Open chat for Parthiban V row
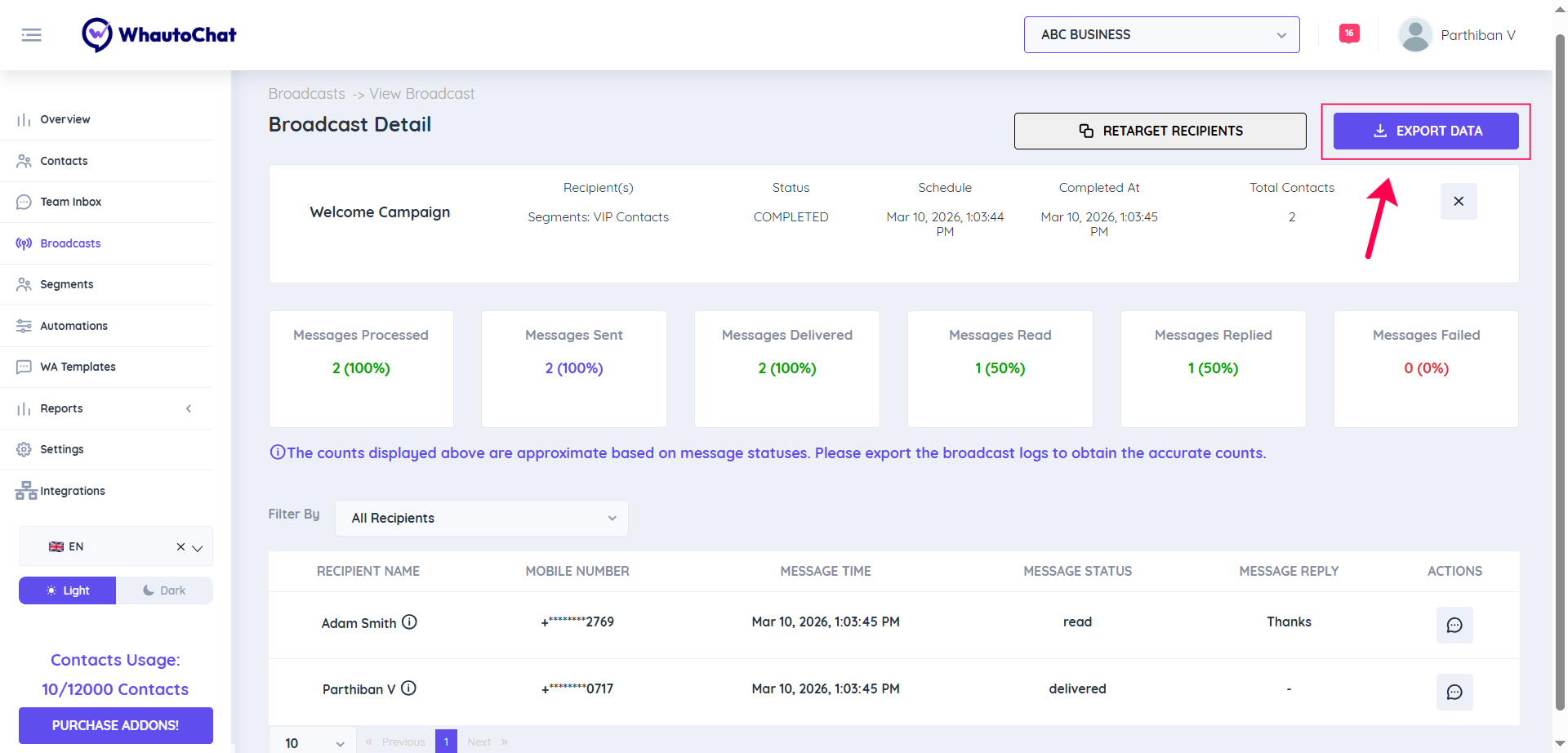This screenshot has height=753, width=1568. pyautogui.click(x=1454, y=692)
